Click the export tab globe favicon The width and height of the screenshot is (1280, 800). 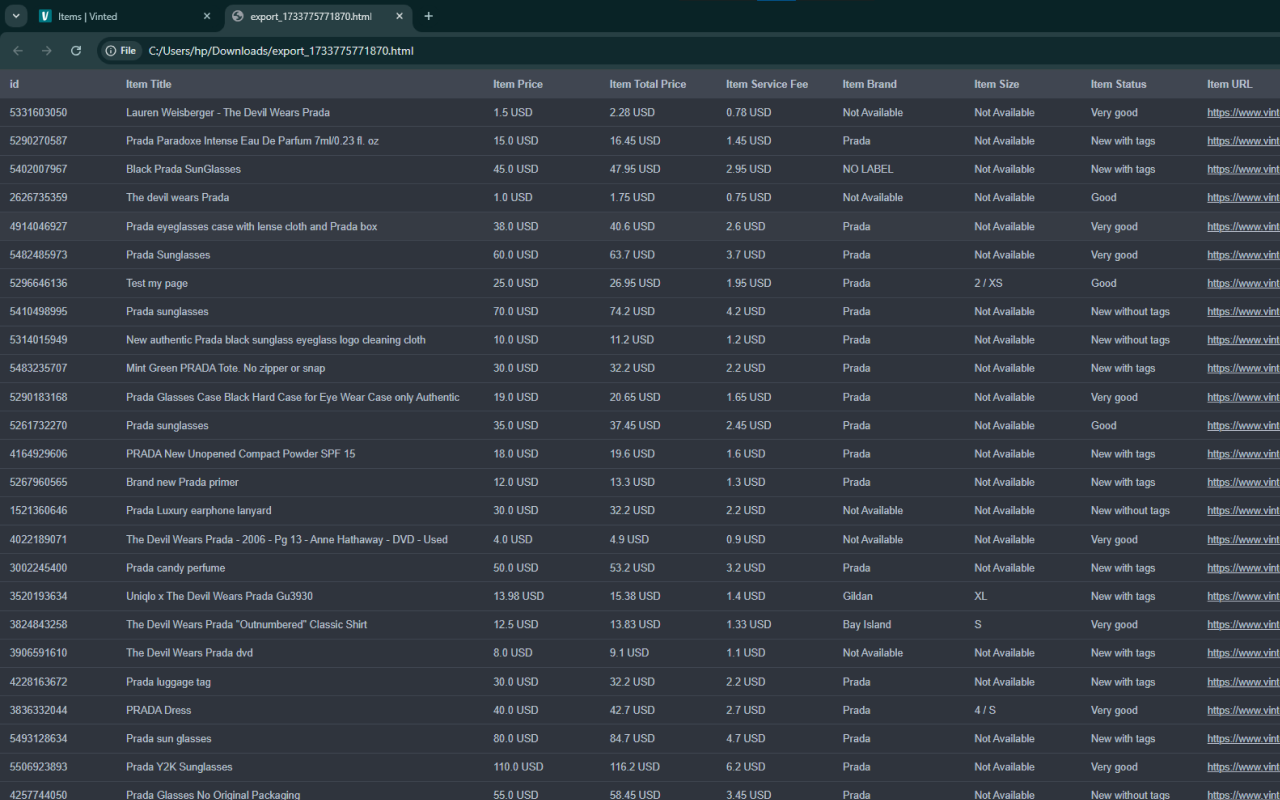[238, 16]
